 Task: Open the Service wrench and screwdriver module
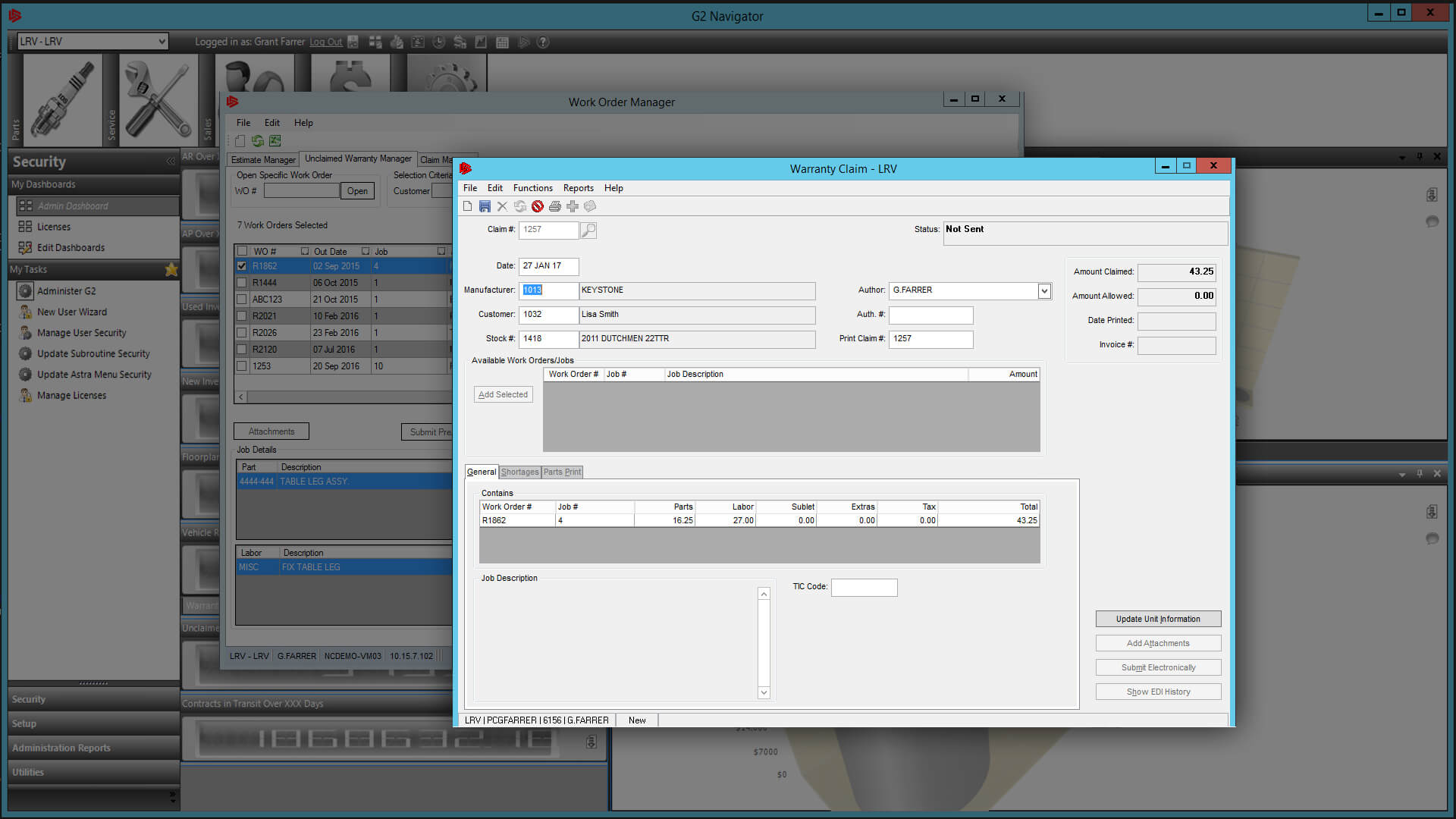pos(158,100)
